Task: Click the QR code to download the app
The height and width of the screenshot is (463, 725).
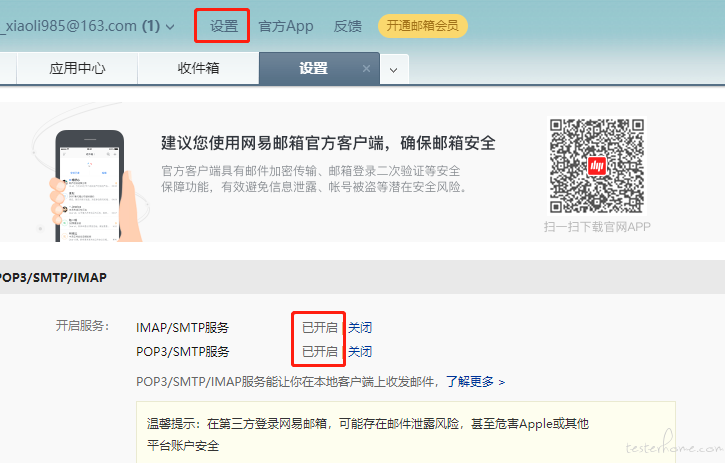Action: pos(596,166)
